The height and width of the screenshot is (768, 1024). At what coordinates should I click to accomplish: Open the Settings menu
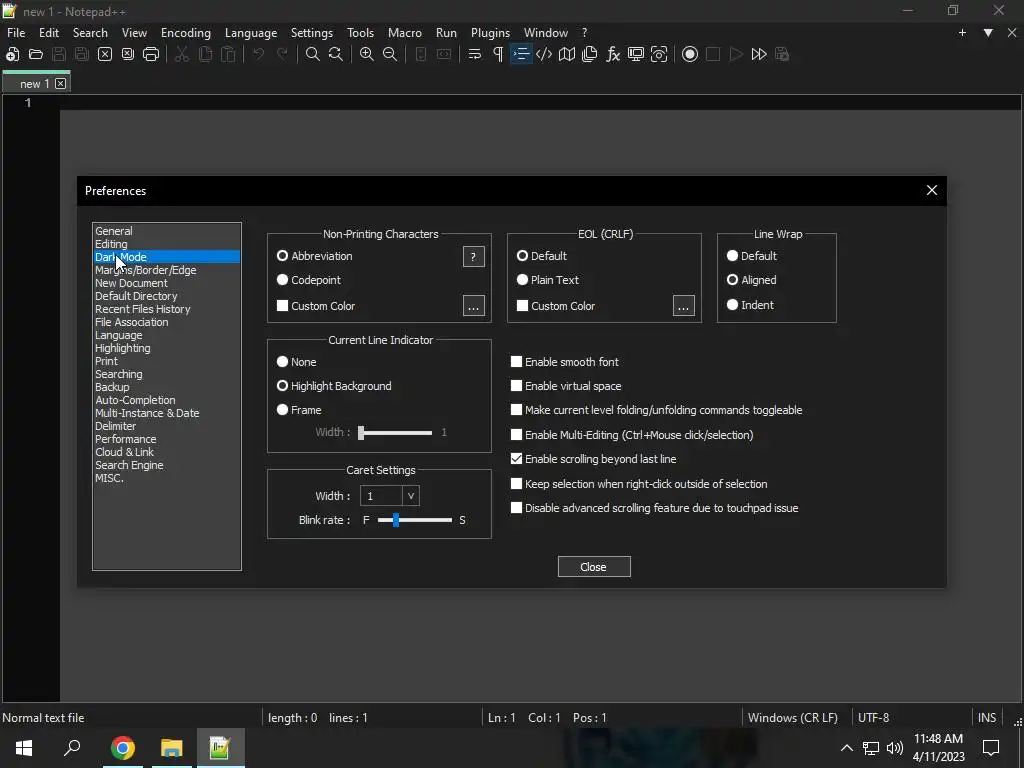pos(312,33)
